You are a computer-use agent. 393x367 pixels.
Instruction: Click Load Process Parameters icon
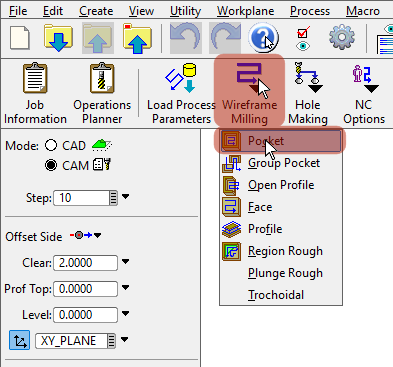click(x=181, y=79)
